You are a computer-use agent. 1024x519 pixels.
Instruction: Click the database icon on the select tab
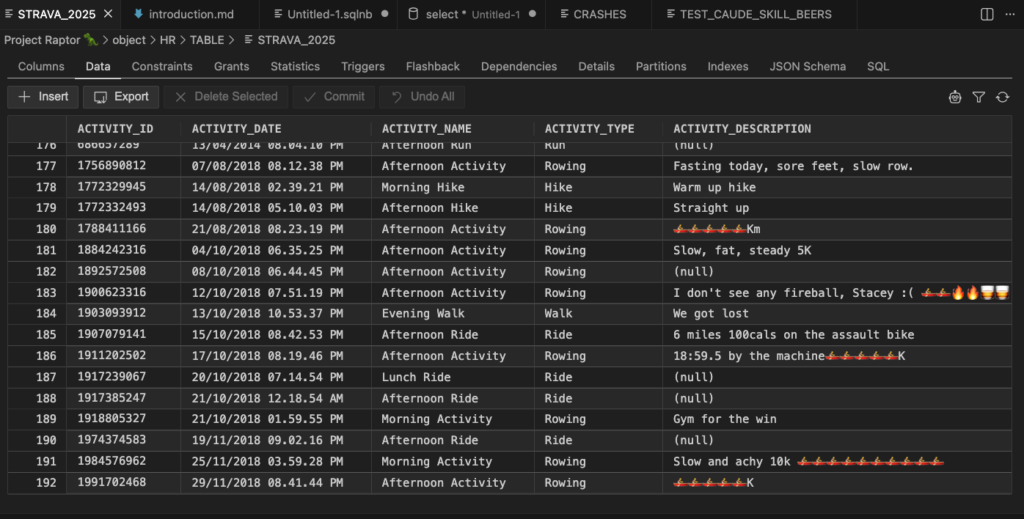(x=413, y=15)
